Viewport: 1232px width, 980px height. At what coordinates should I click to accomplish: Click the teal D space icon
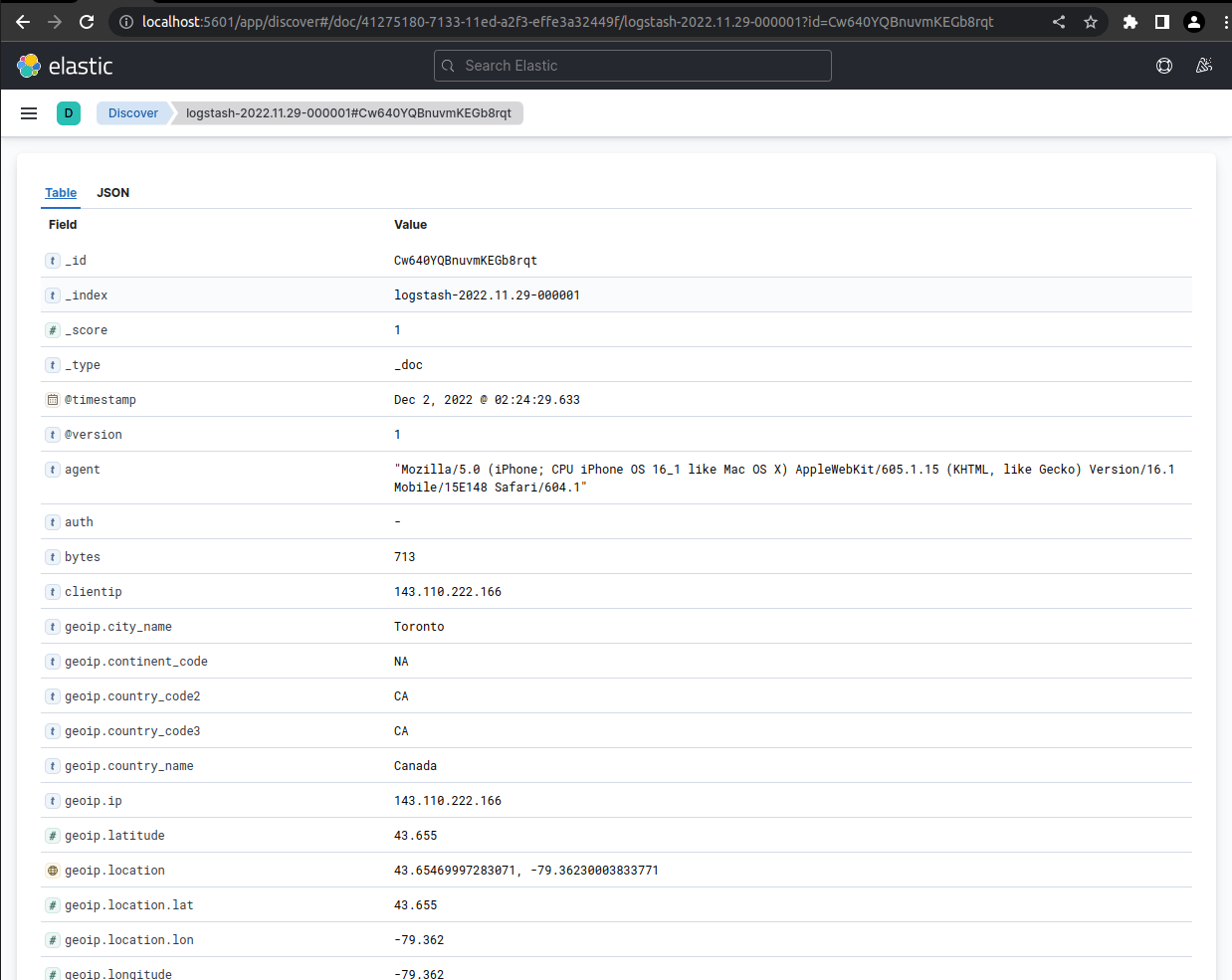tap(69, 113)
